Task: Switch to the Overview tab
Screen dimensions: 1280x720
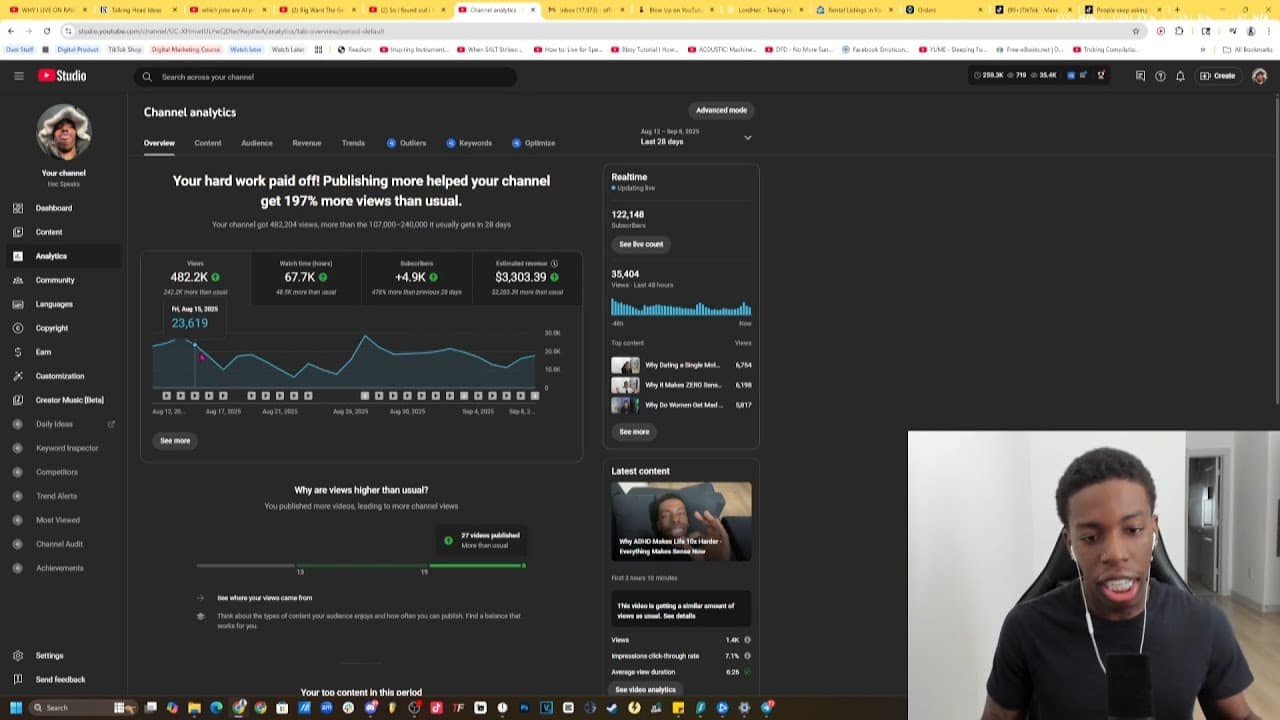Action: pyautogui.click(x=159, y=143)
